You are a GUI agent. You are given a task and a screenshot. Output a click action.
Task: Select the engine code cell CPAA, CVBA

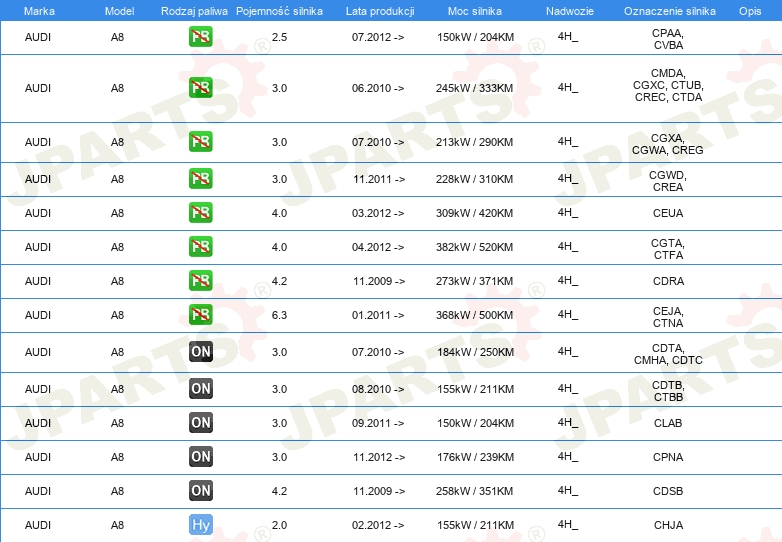(x=668, y=39)
